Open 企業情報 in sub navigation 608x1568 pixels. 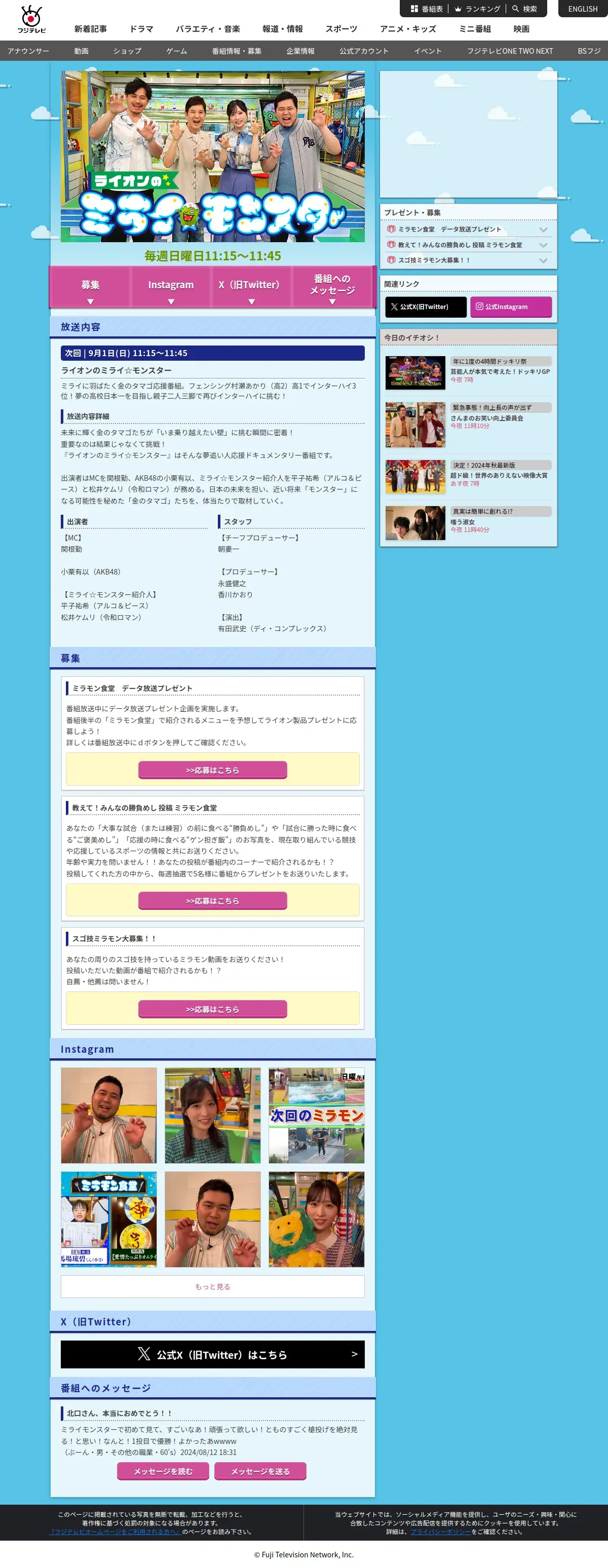(300, 51)
